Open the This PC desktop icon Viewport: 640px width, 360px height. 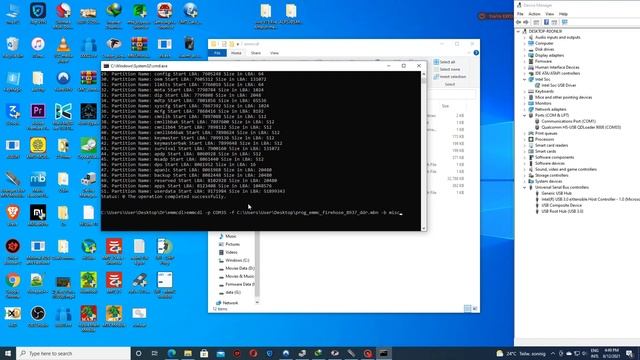pyautogui.click(x=13, y=14)
